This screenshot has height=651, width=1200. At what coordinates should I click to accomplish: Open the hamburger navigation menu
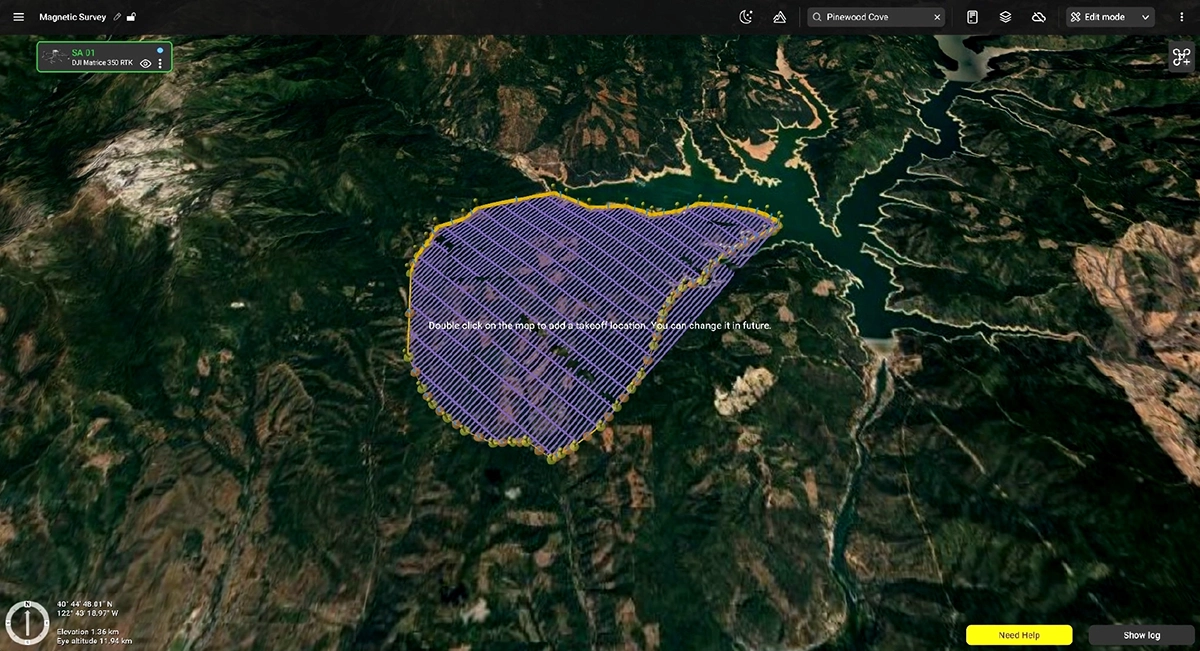[x=17, y=16]
